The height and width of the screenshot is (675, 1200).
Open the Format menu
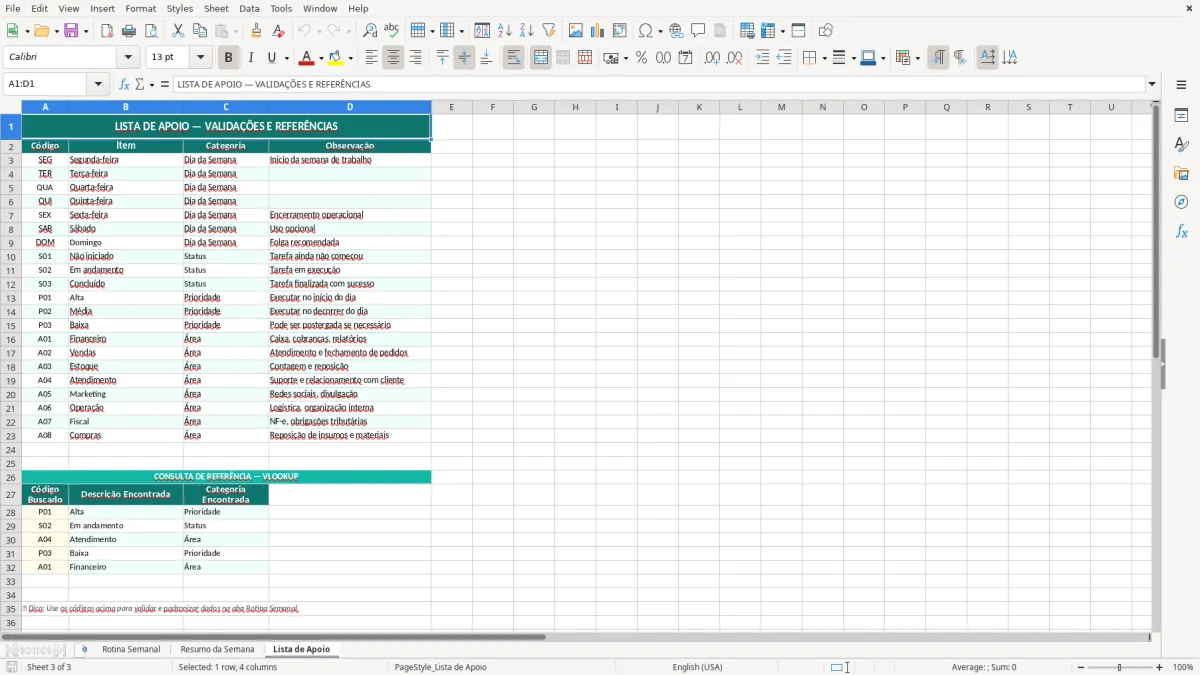pyautogui.click(x=140, y=8)
